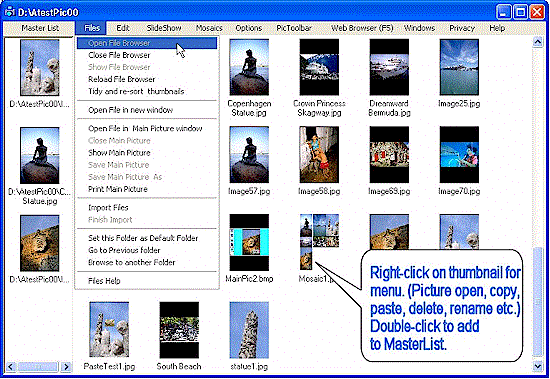
Task: Select Go to Previous folder
Action: (x=147, y=250)
